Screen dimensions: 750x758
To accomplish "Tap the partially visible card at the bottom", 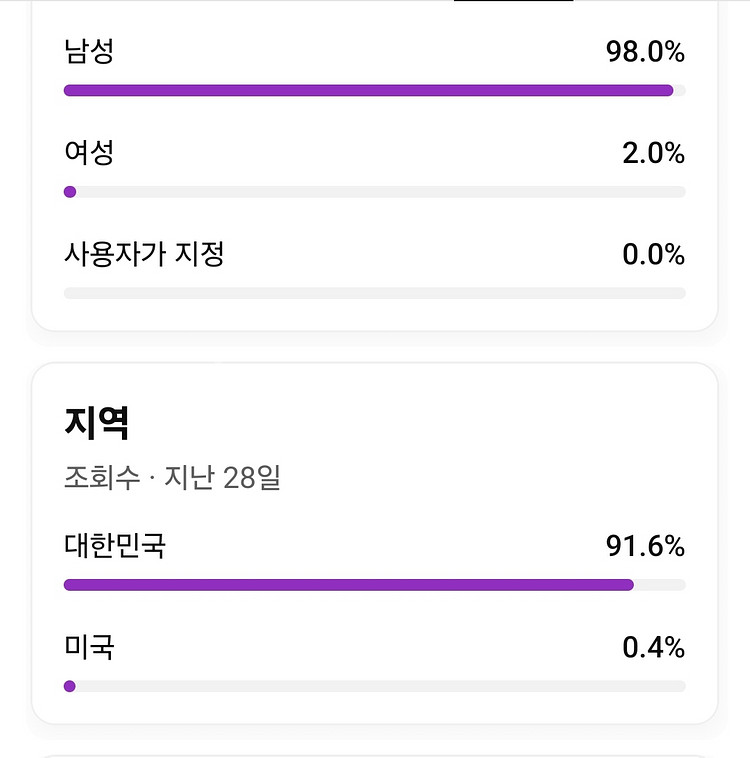I will 375,752.
